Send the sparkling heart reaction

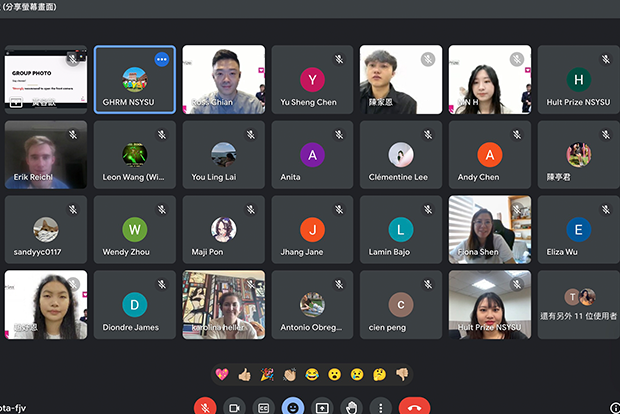point(221,374)
